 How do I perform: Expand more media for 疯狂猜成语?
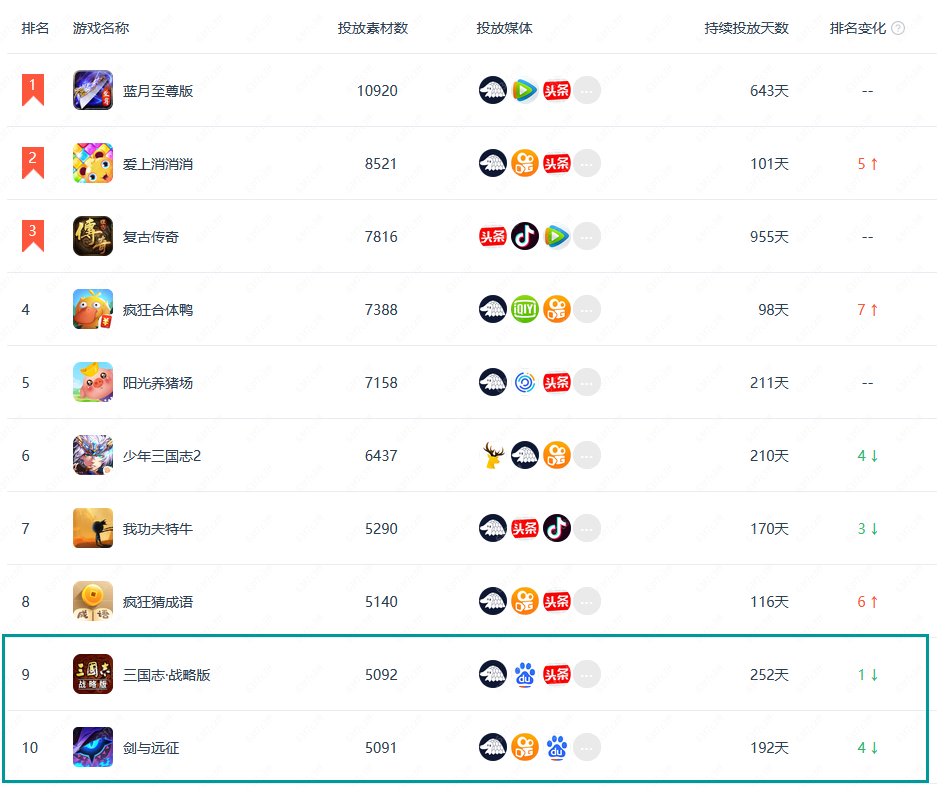pyautogui.click(x=587, y=601)
